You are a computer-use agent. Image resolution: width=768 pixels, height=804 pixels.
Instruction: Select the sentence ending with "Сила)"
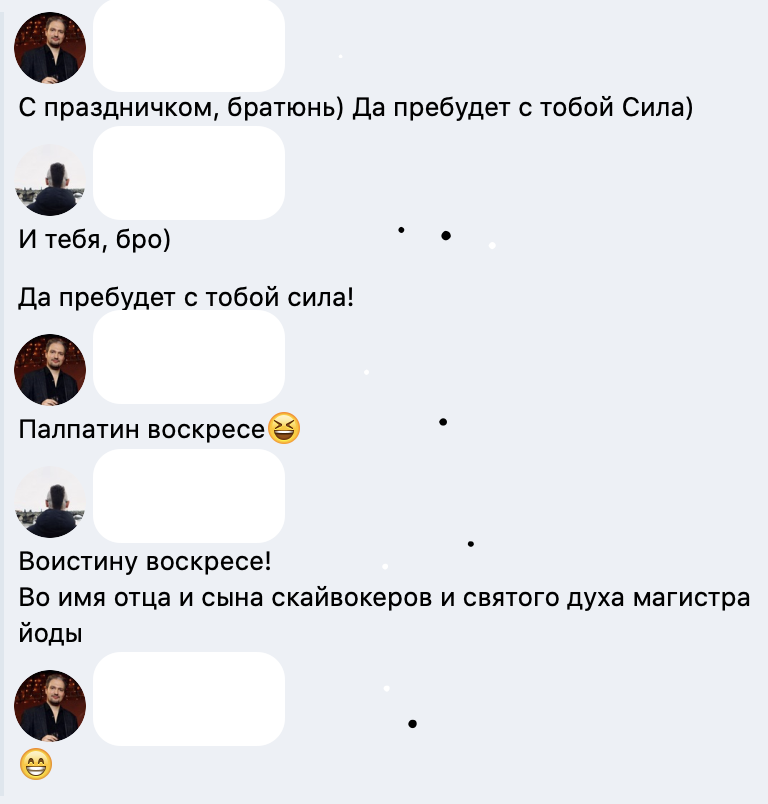522,108
